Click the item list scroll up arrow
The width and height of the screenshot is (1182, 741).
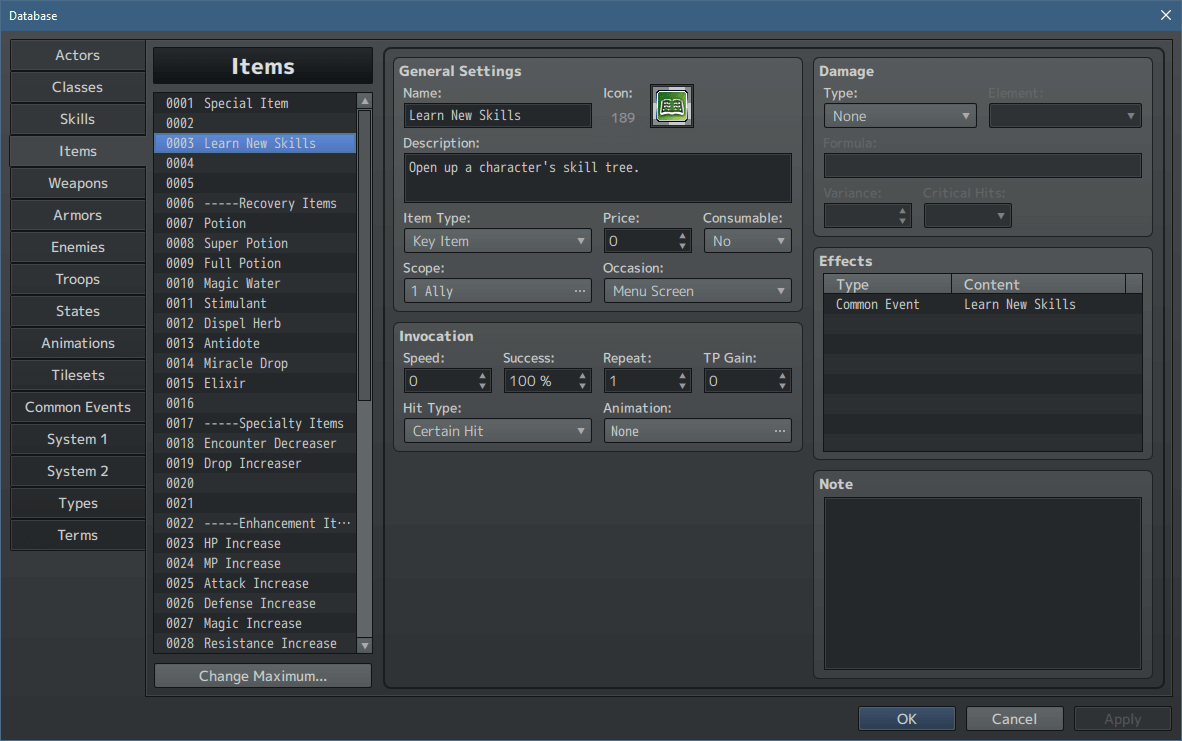[365, 101]
